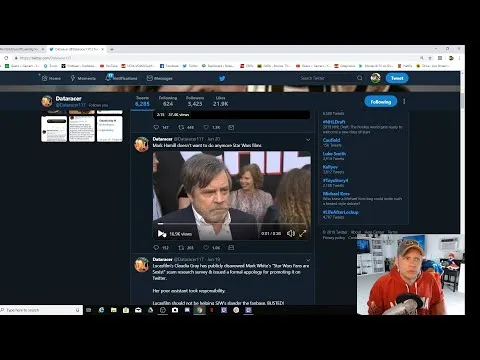Screen dimensions: 480x360
Task: Click the Windows 'Type here to search' box
Action: [41, 310]
